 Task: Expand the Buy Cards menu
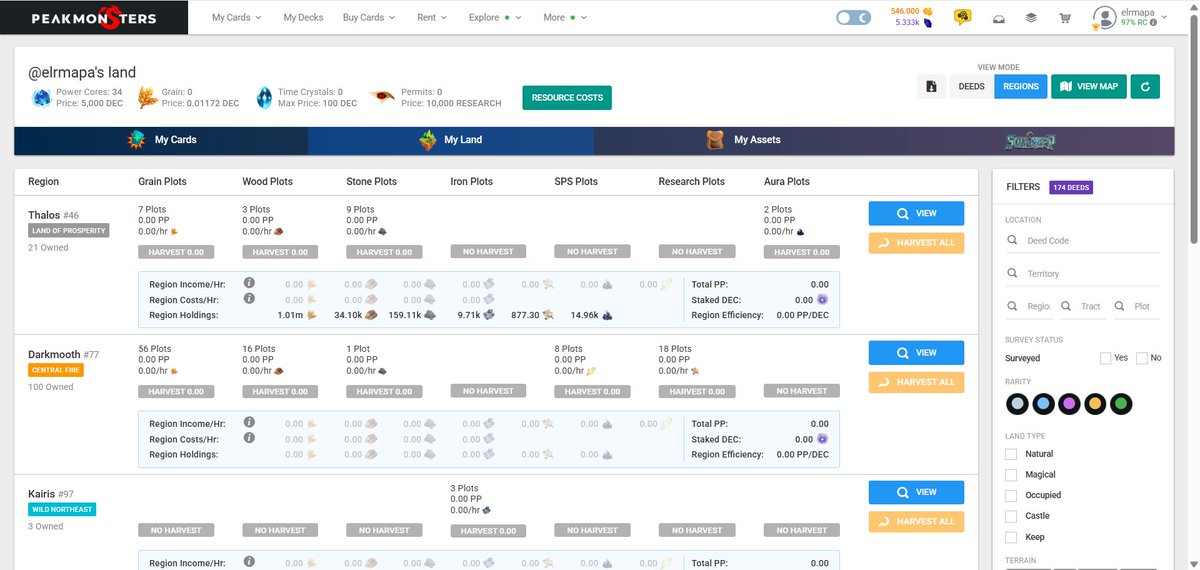pos(369,17)
